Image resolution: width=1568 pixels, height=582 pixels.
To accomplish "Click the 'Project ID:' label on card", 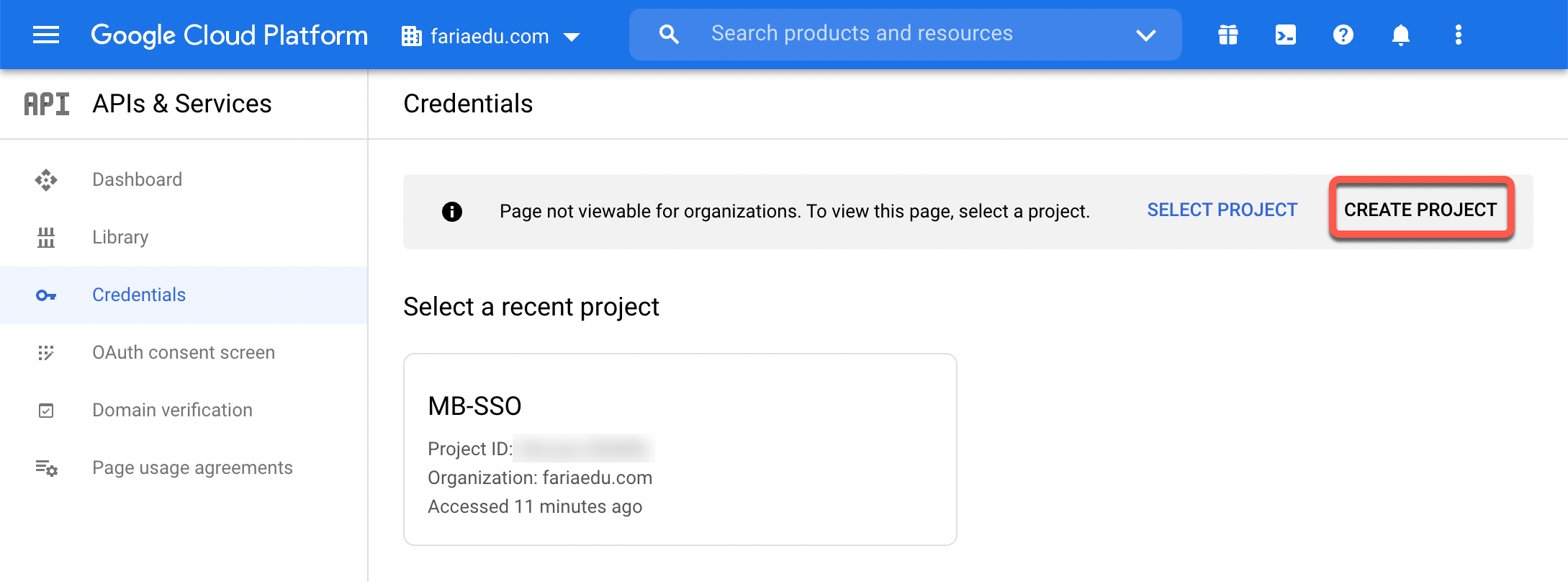I will click(470, 449).
